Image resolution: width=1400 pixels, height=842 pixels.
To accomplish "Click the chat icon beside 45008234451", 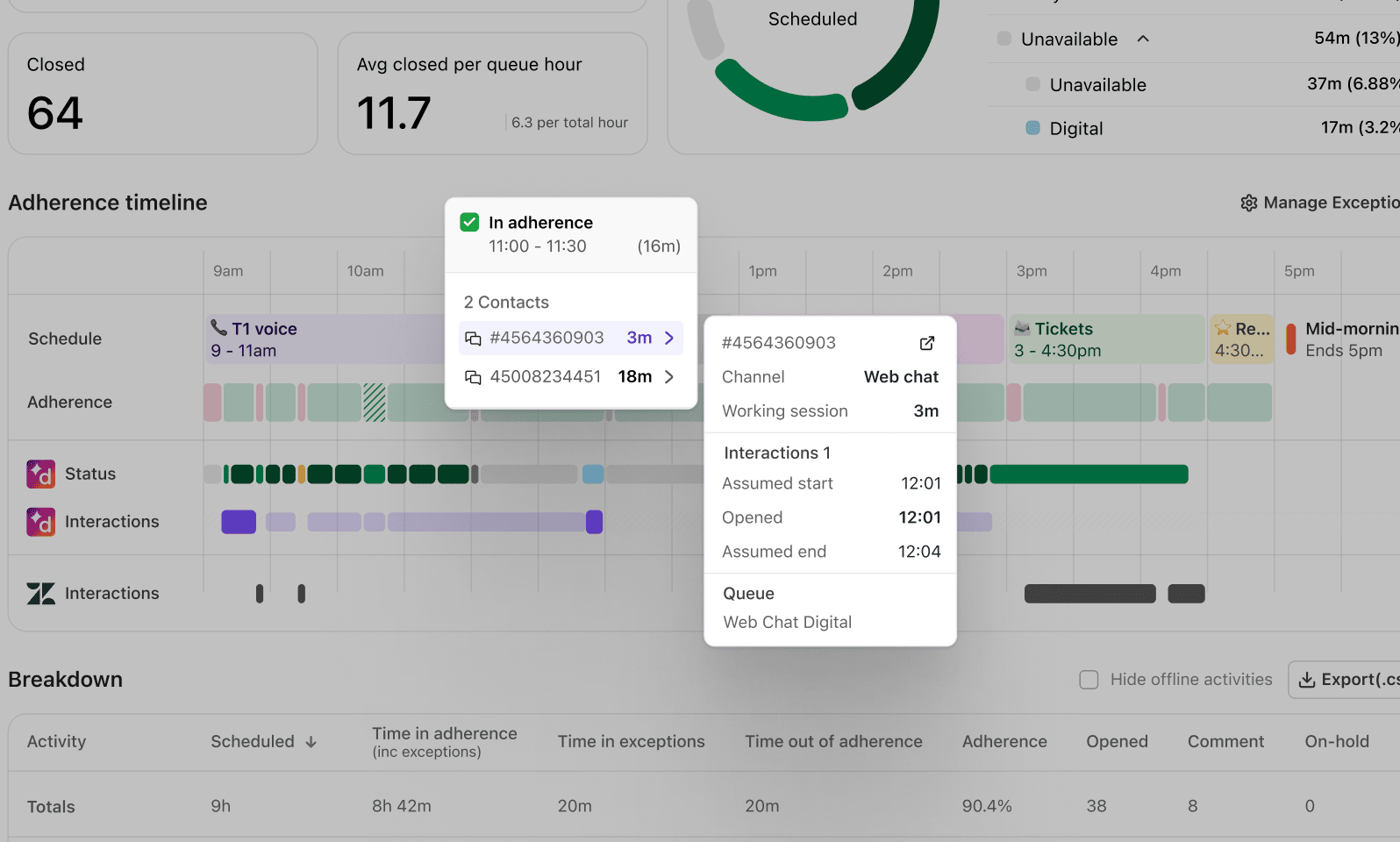I will click(473, 377).
